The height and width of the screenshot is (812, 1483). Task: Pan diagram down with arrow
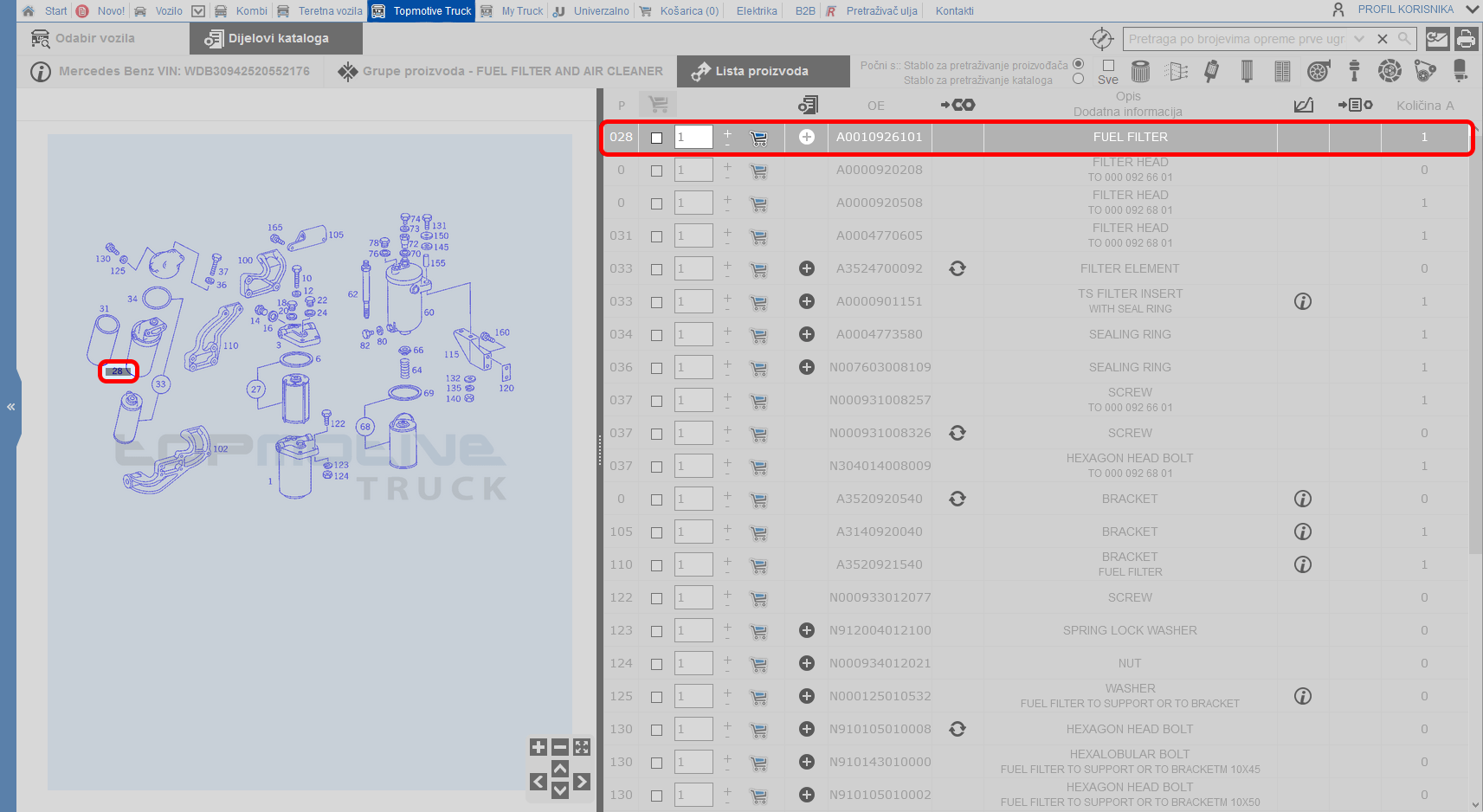(x=560, y=789)
